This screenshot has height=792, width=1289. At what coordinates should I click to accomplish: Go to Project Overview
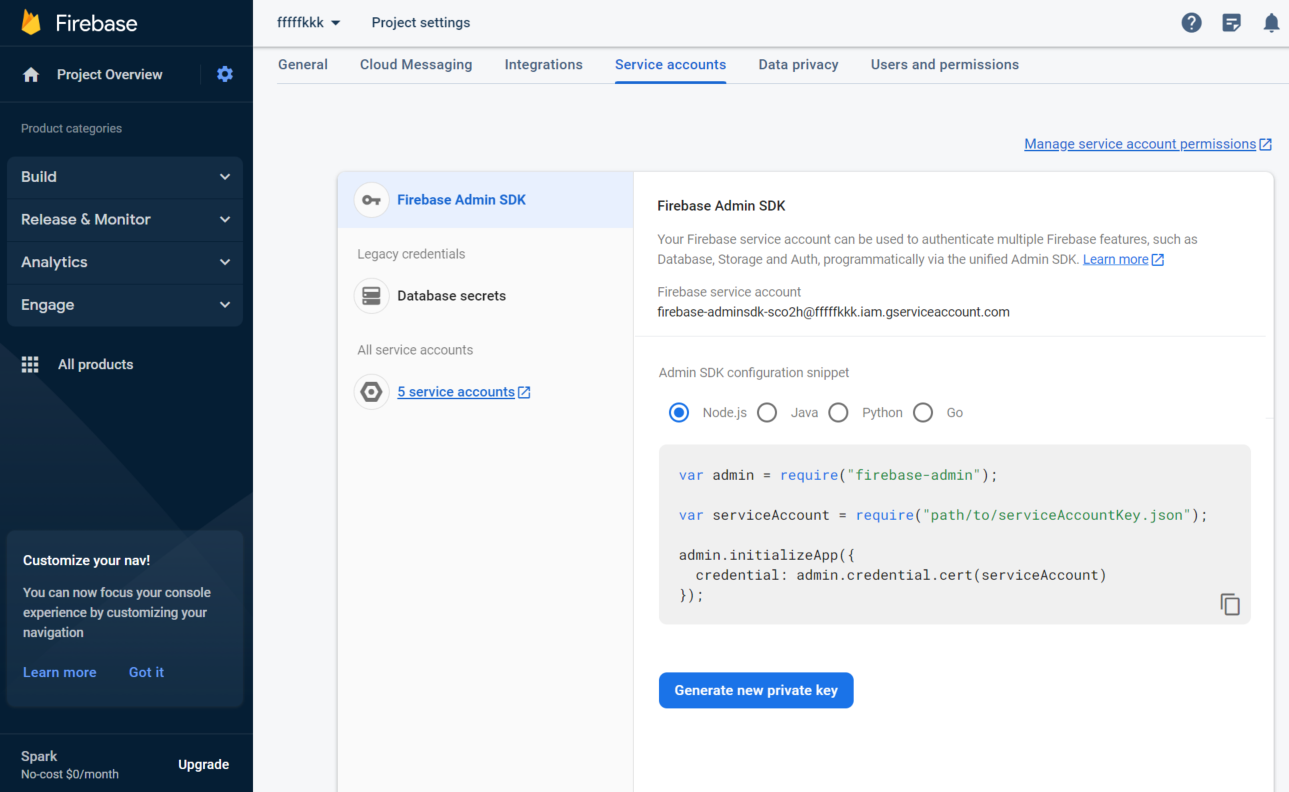[109, 74]
